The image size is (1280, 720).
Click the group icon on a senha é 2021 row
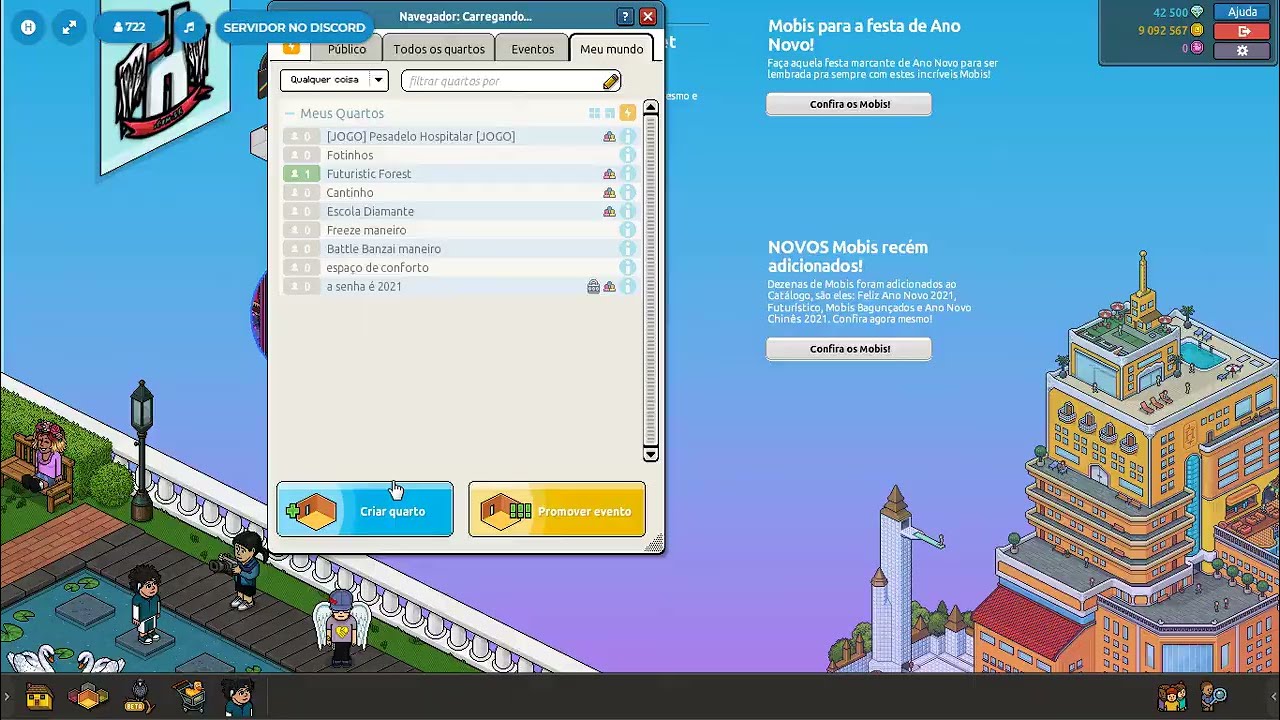[609, 287]
